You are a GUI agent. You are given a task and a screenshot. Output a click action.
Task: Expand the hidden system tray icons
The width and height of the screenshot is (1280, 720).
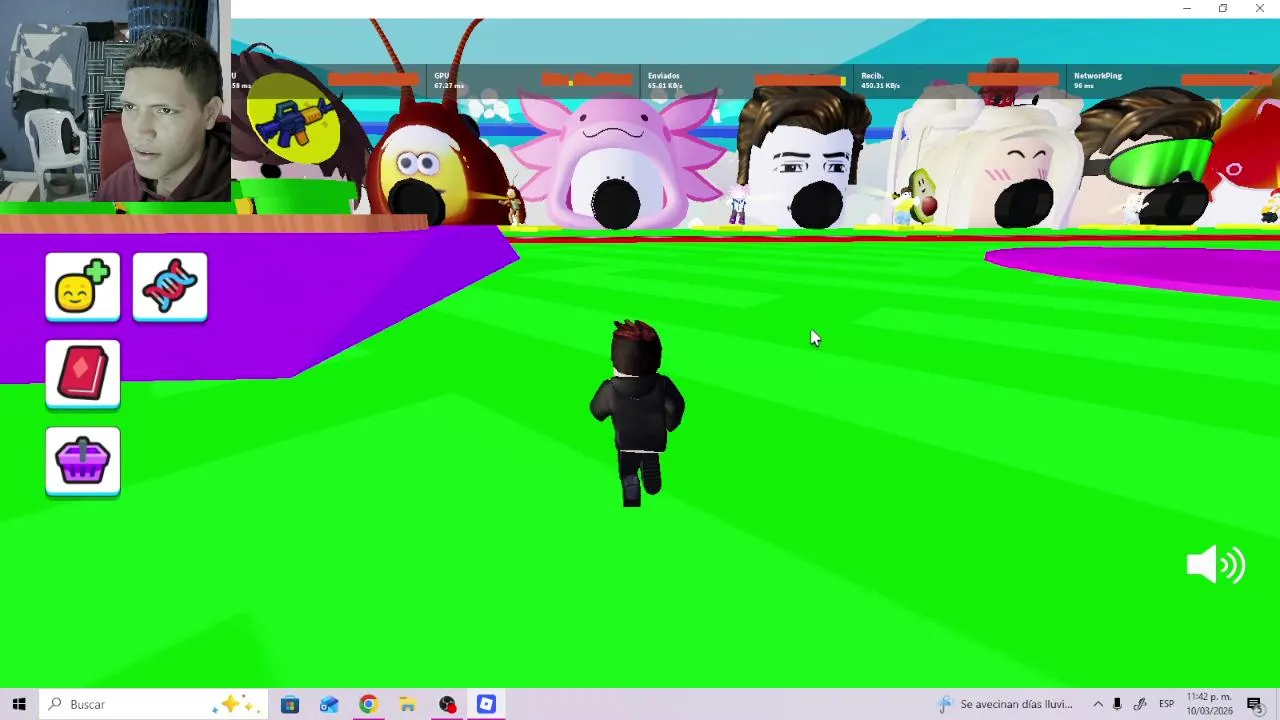tap(1098, 704)
